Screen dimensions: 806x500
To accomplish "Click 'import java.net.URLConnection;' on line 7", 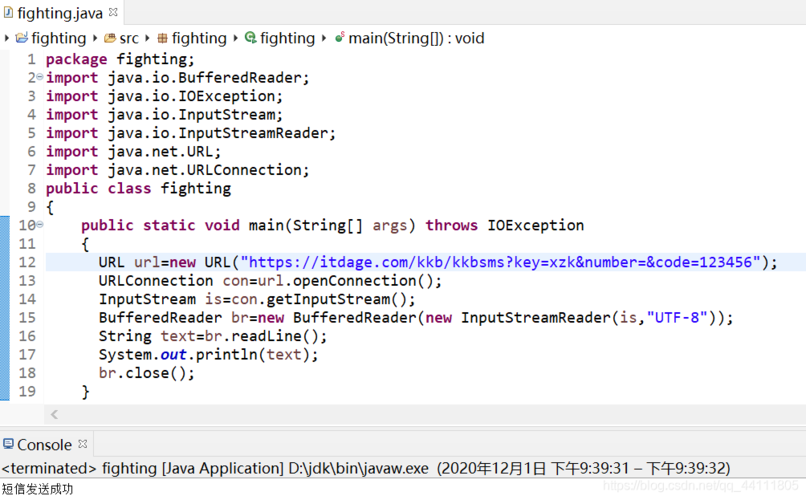I will [x=178, y=170].
